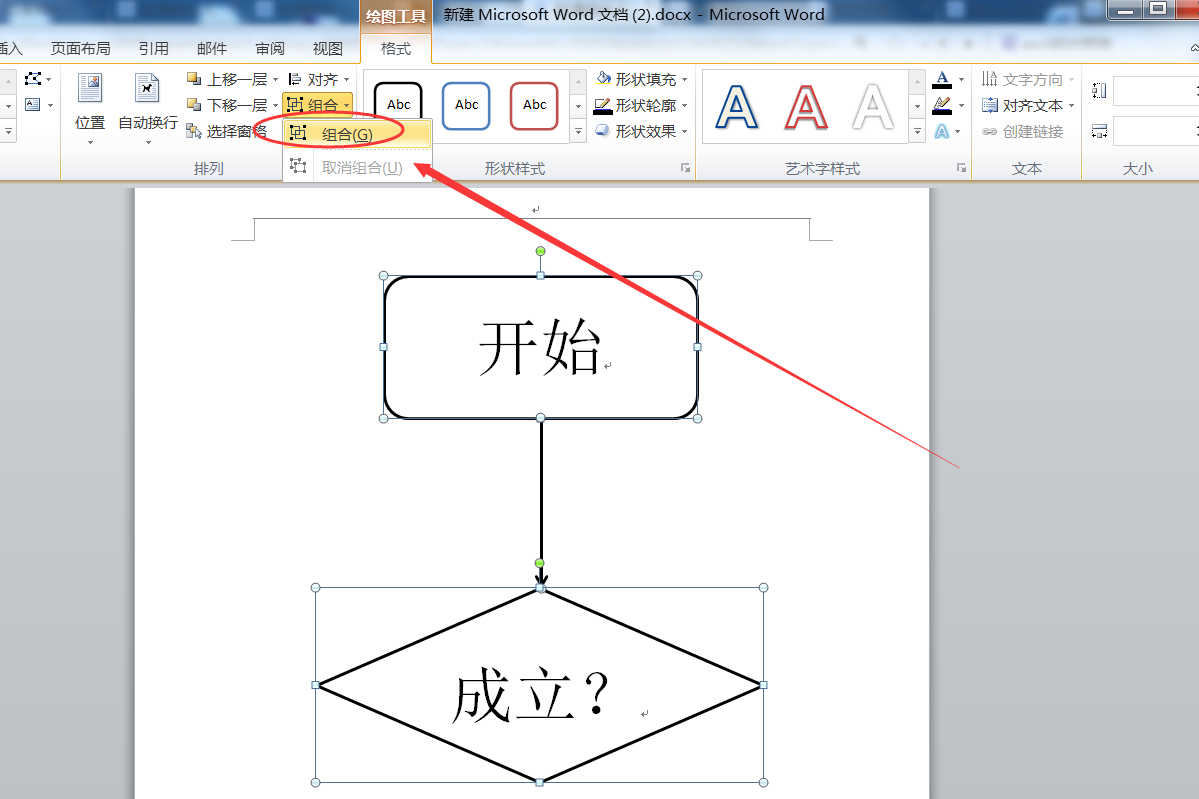The width and height of the screenshot is (1199, 799).
Task: Select the 开始 rounded rectangle shape
Action: 541,347
